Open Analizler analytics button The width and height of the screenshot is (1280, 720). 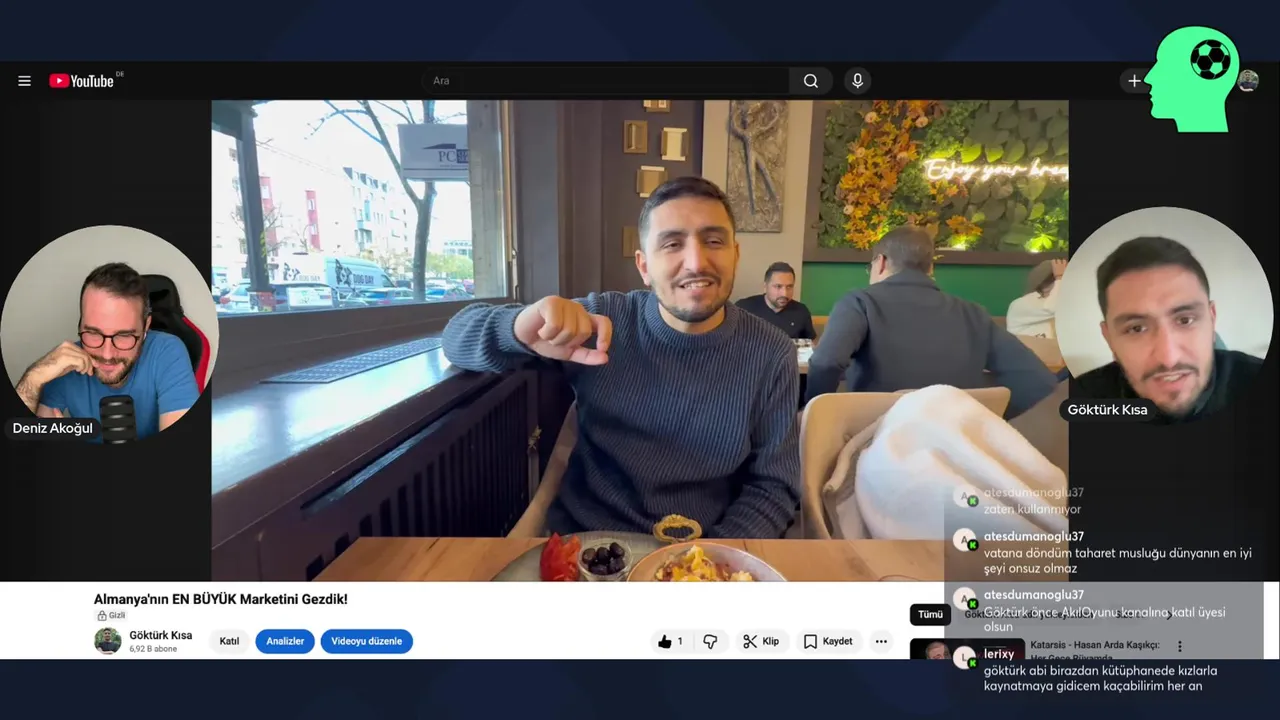coord(285,641)
